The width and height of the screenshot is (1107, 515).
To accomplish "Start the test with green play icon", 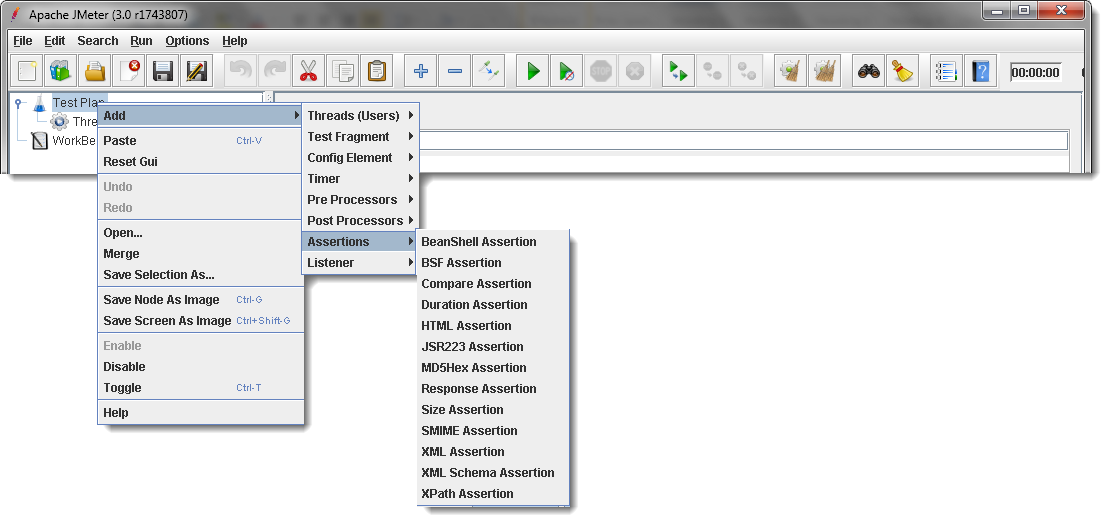I will click(533, 71).
